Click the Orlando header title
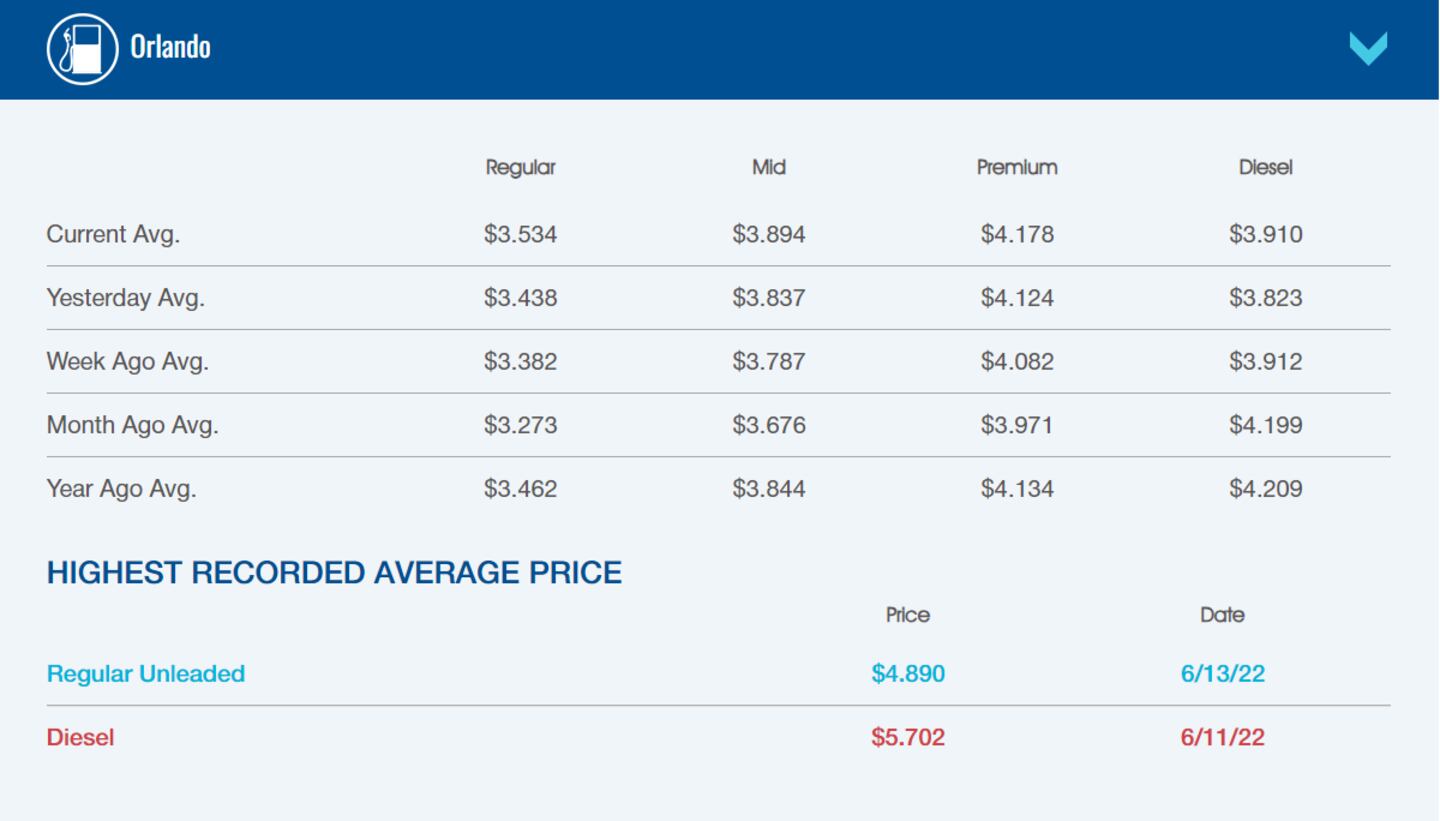1440x821 pixels. click(170, 47)
